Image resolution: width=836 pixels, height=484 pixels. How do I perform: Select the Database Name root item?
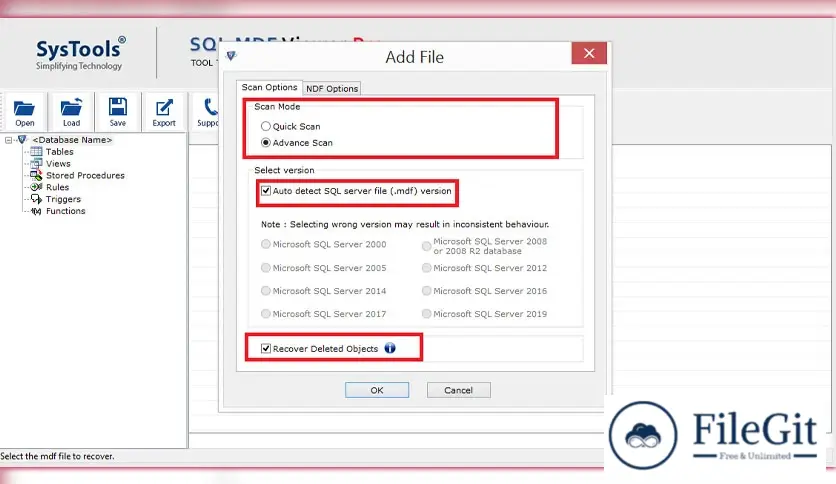(72, 140)
